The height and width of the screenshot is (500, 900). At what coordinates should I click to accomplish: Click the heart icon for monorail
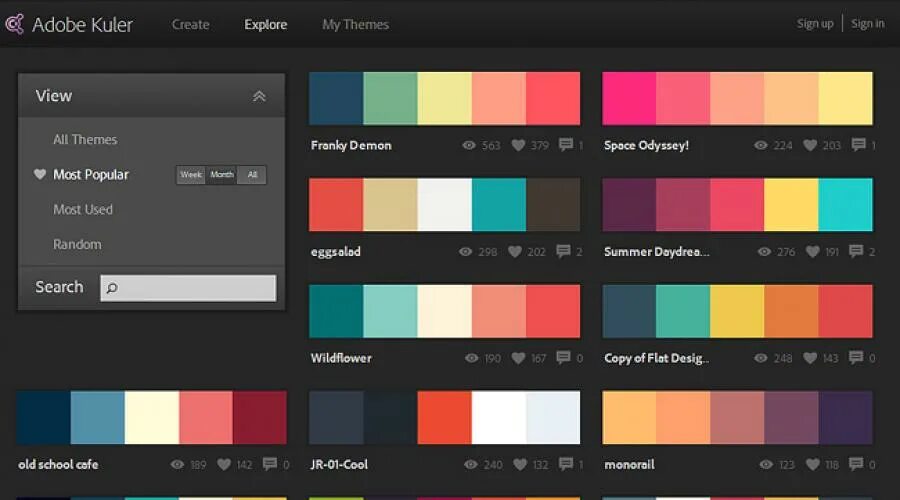813,464
